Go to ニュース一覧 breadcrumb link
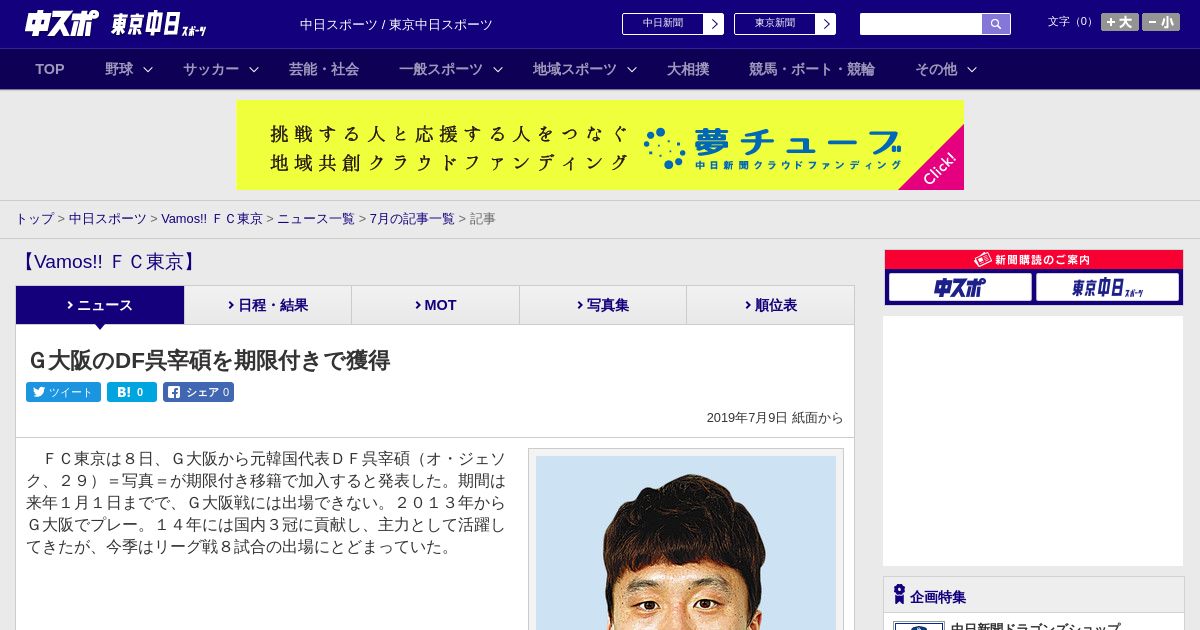 click(316, 218)
